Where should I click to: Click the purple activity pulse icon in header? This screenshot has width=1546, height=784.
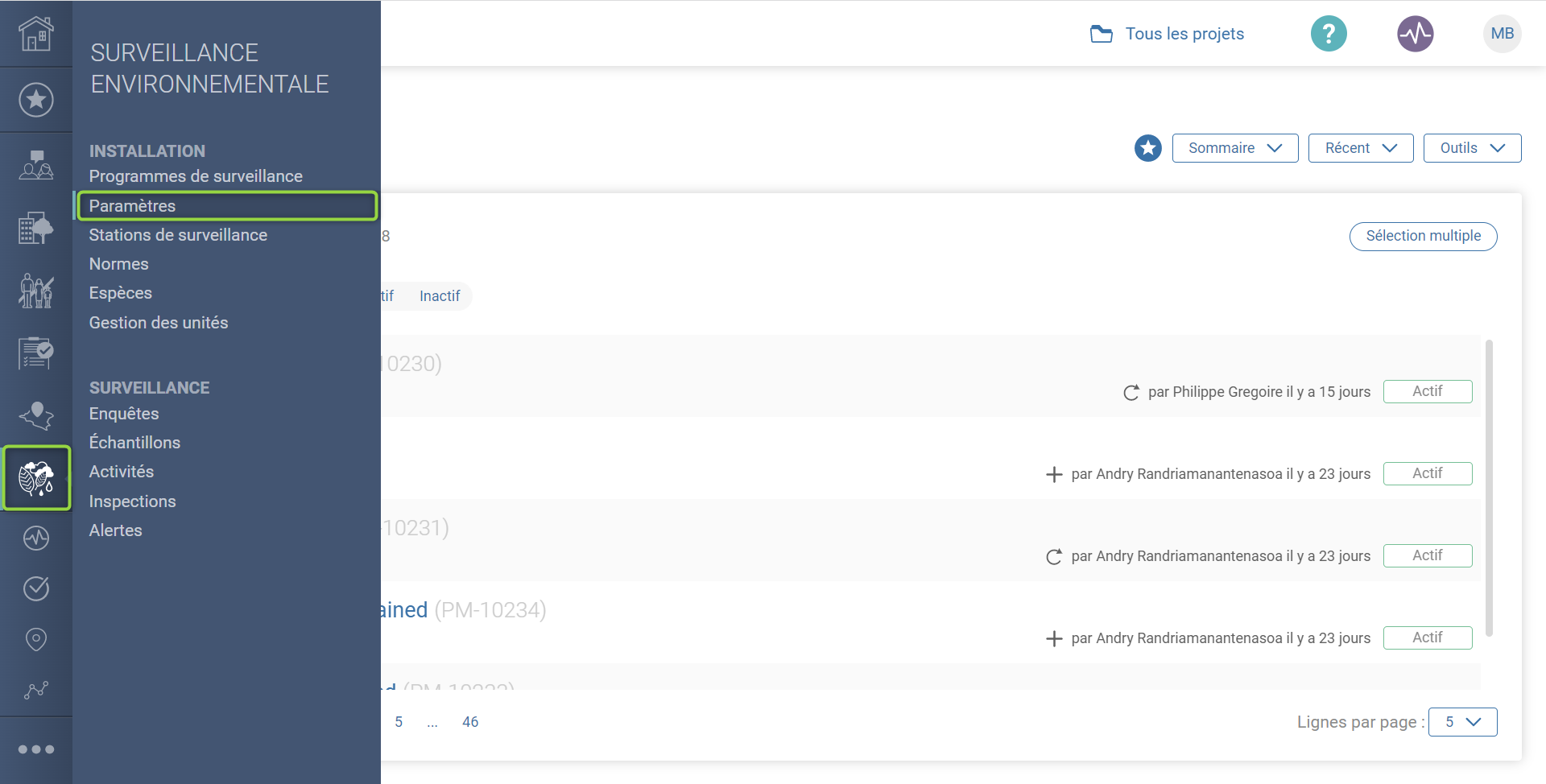1415,34
